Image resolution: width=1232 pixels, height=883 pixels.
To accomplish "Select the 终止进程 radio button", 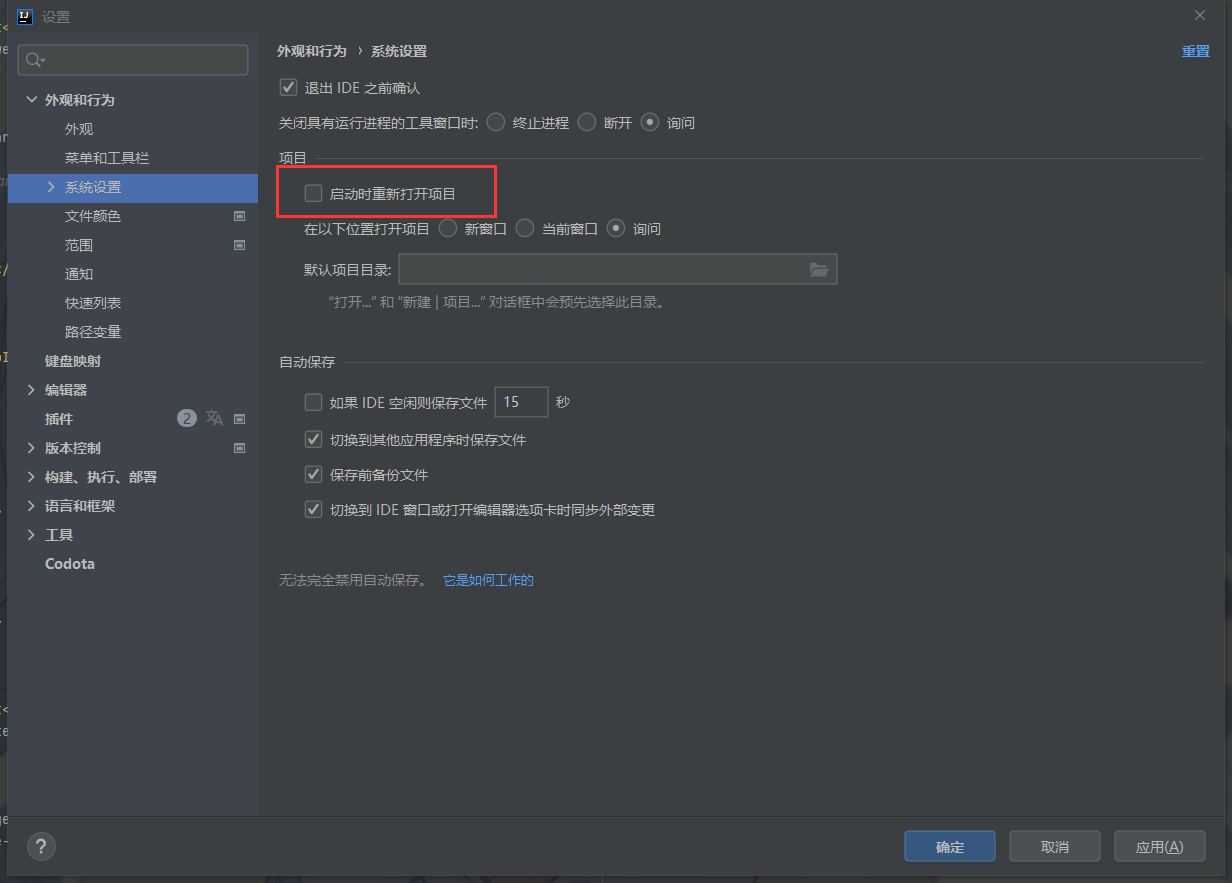I will (495, 123).
